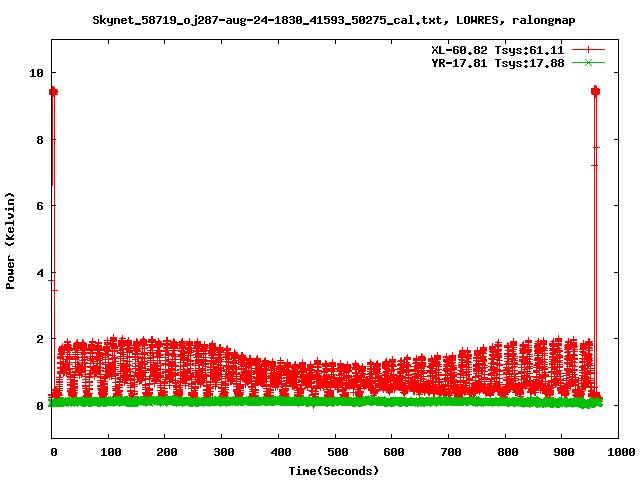The image size is (640, 480).
Task: Select legend entry XL-60.82 Tsys:61.11
Action: (498, 50)
